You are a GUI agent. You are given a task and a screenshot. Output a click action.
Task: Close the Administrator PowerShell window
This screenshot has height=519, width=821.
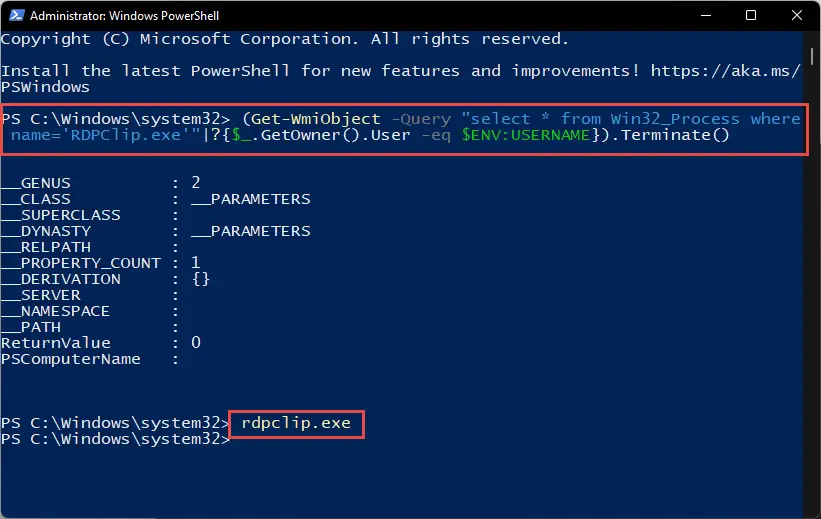pyautogui.click(x=796, y=15)
